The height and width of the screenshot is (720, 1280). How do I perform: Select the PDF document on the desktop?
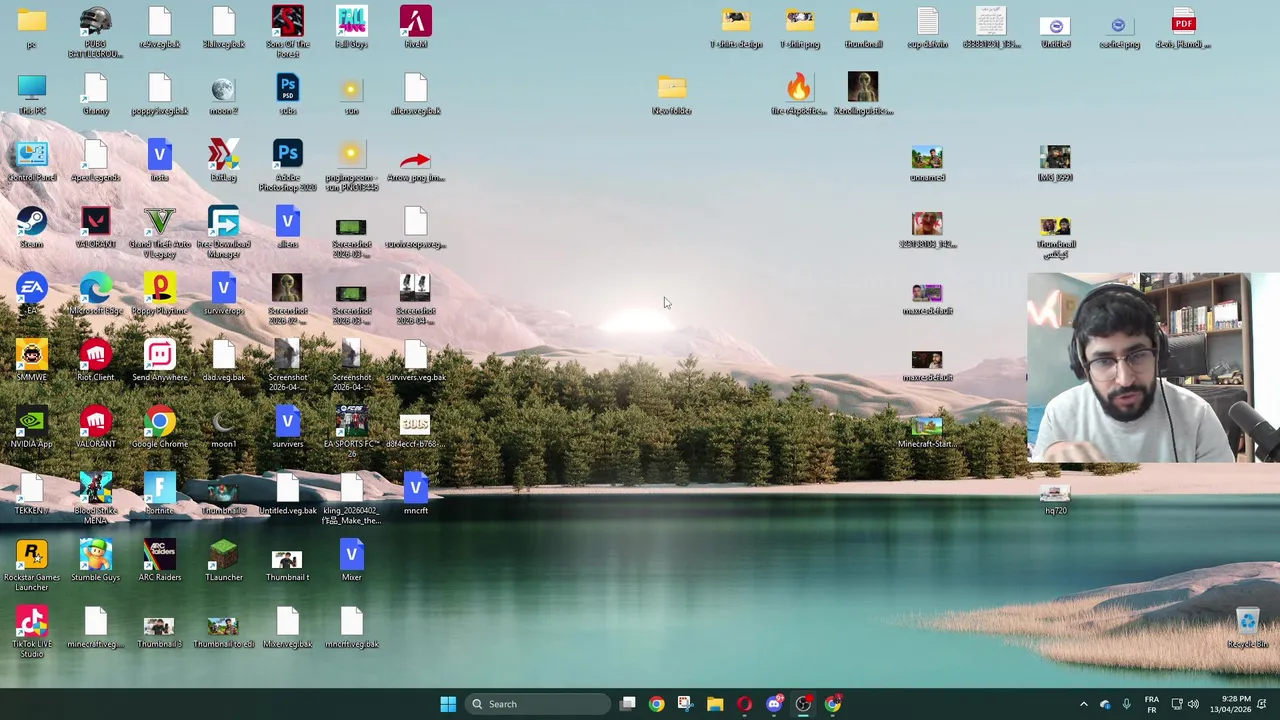point(1183,27)
